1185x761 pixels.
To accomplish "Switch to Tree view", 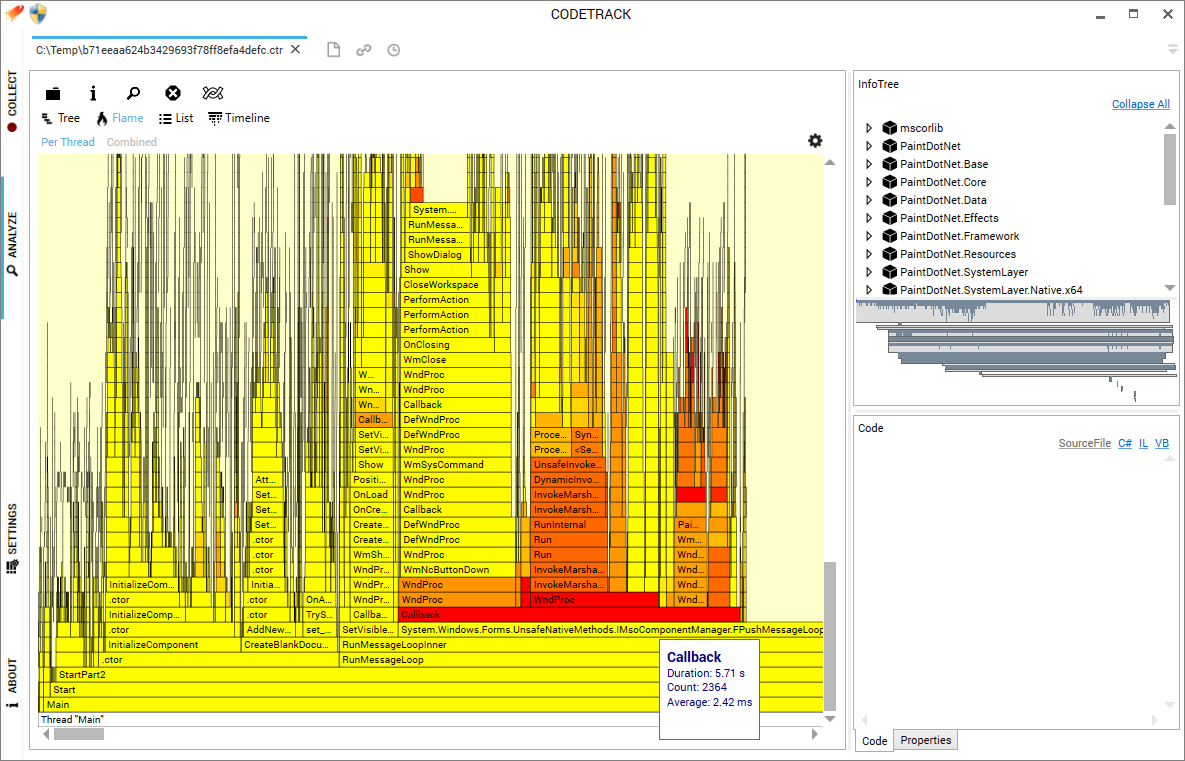I will point(60,118).
